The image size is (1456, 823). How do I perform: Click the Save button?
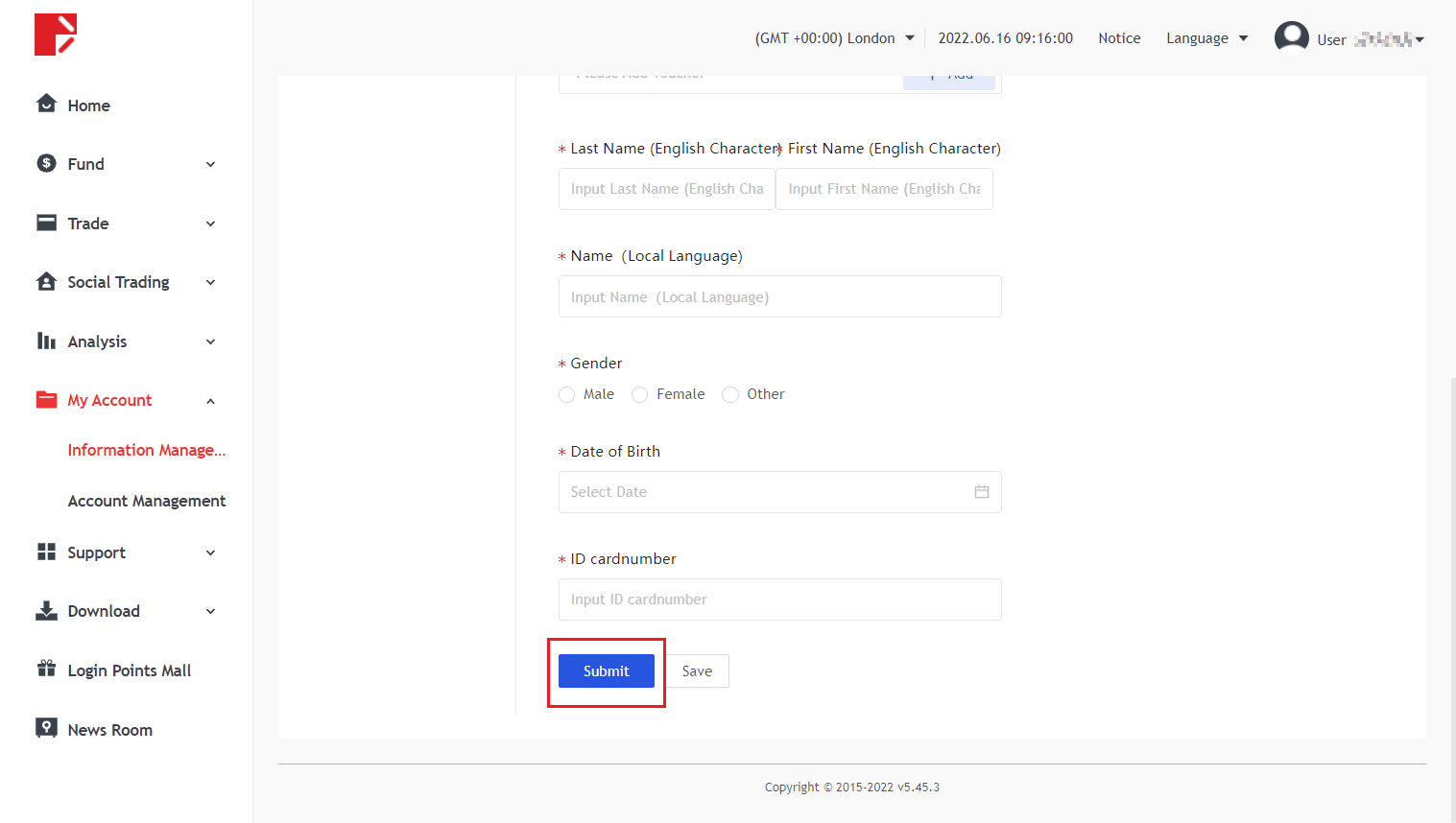coord(697,671)
